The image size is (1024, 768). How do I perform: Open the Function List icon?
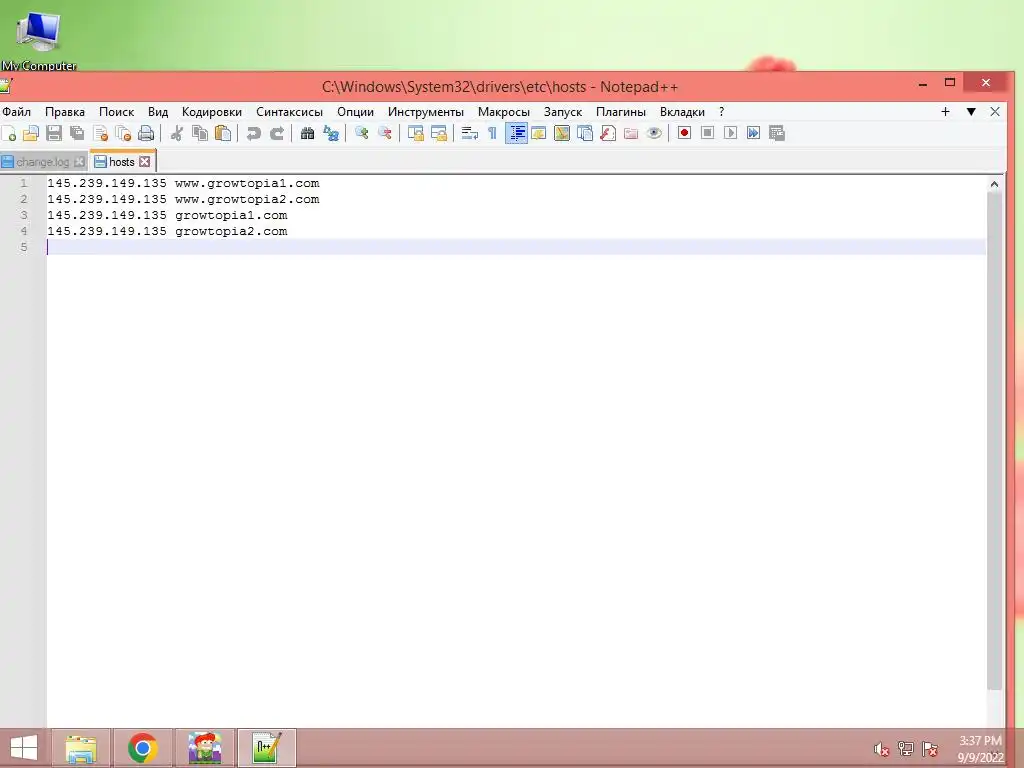(x=608, y=133)
